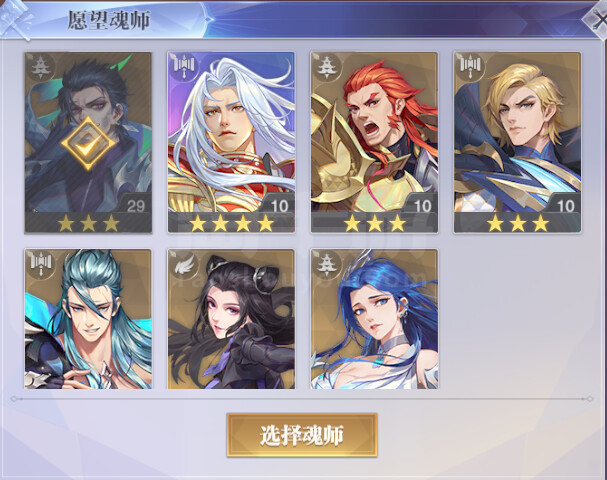Uncheck the golden checkmark on selected hero
The width and height of the screenshot is (607, 480).
coord(88,143)
